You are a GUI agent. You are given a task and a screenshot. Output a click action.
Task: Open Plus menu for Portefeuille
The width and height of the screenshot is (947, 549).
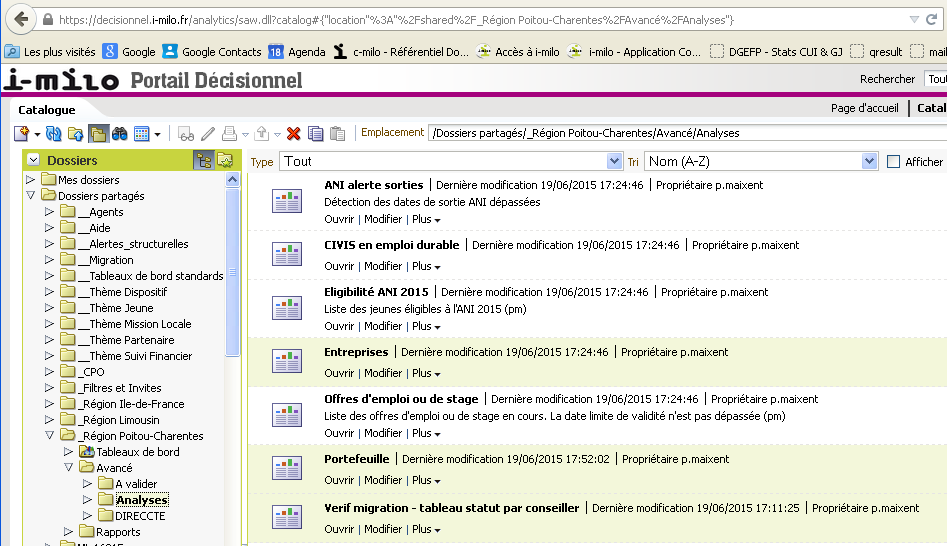coord(426,480)
